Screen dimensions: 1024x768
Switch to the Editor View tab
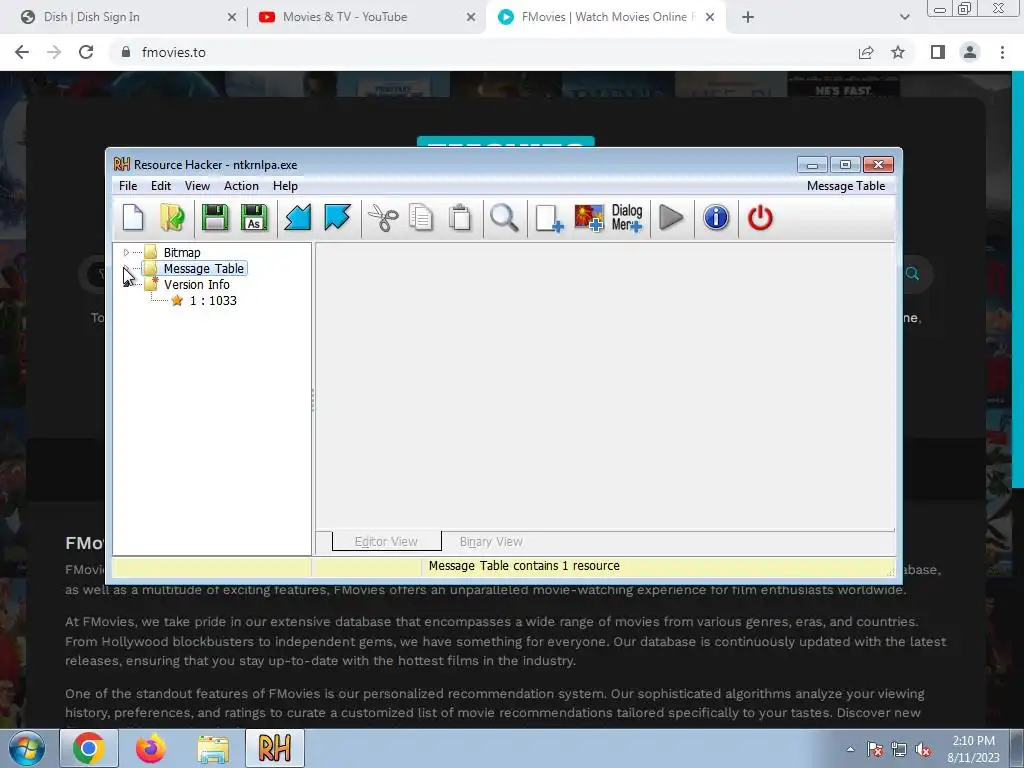(386, 541)
